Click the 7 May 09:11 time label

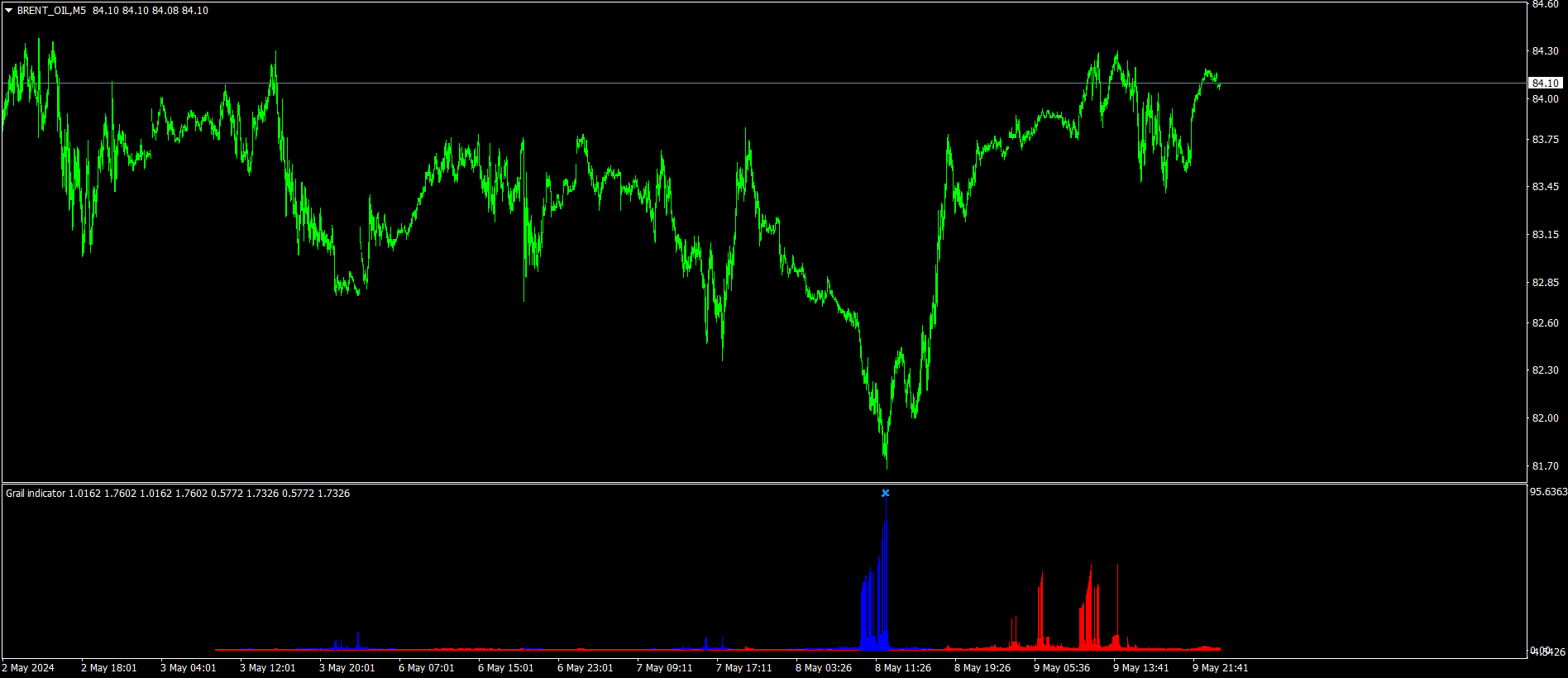pos(665,668)
